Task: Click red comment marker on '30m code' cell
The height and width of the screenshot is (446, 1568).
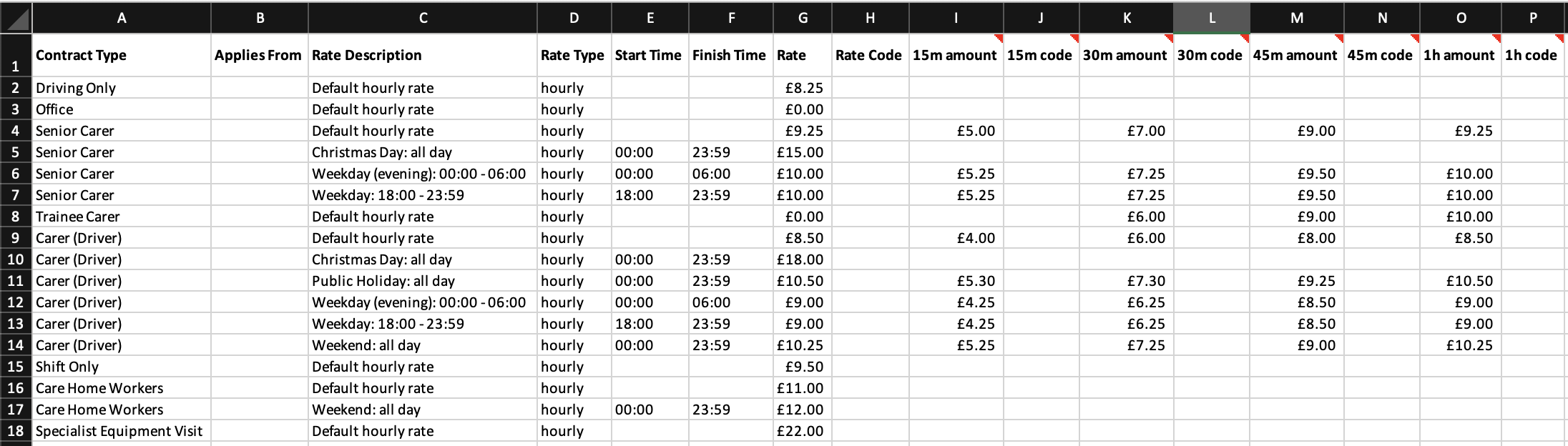Action: [1245, 38]
